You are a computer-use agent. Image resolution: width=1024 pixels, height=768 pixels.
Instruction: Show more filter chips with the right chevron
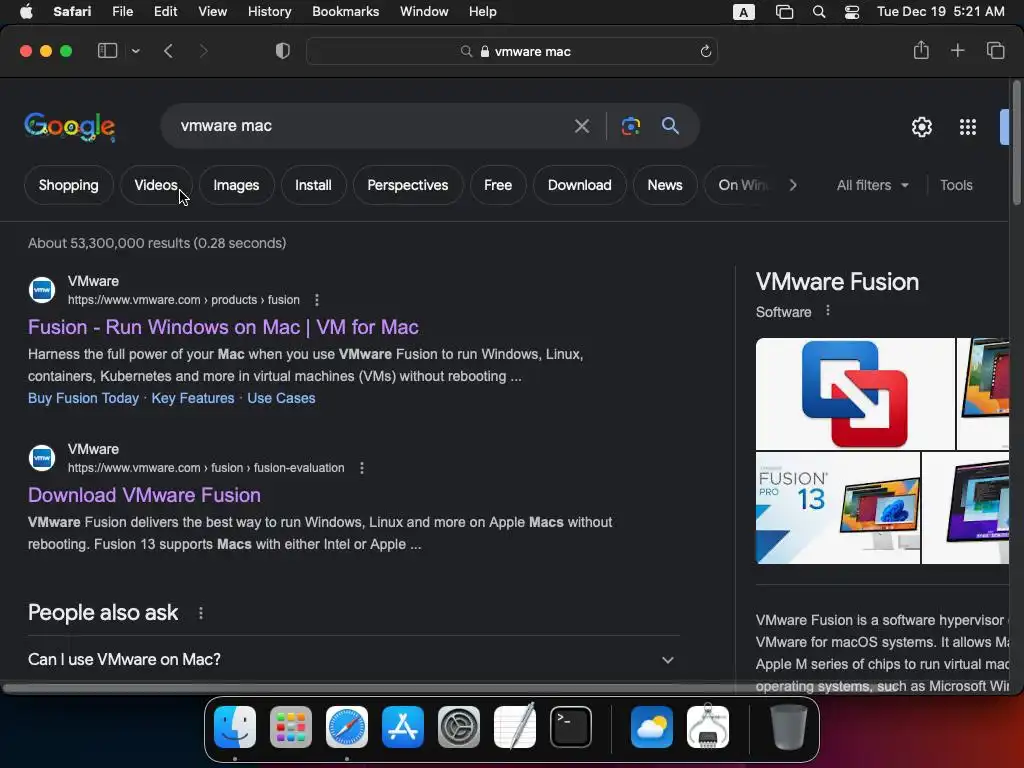793,185
